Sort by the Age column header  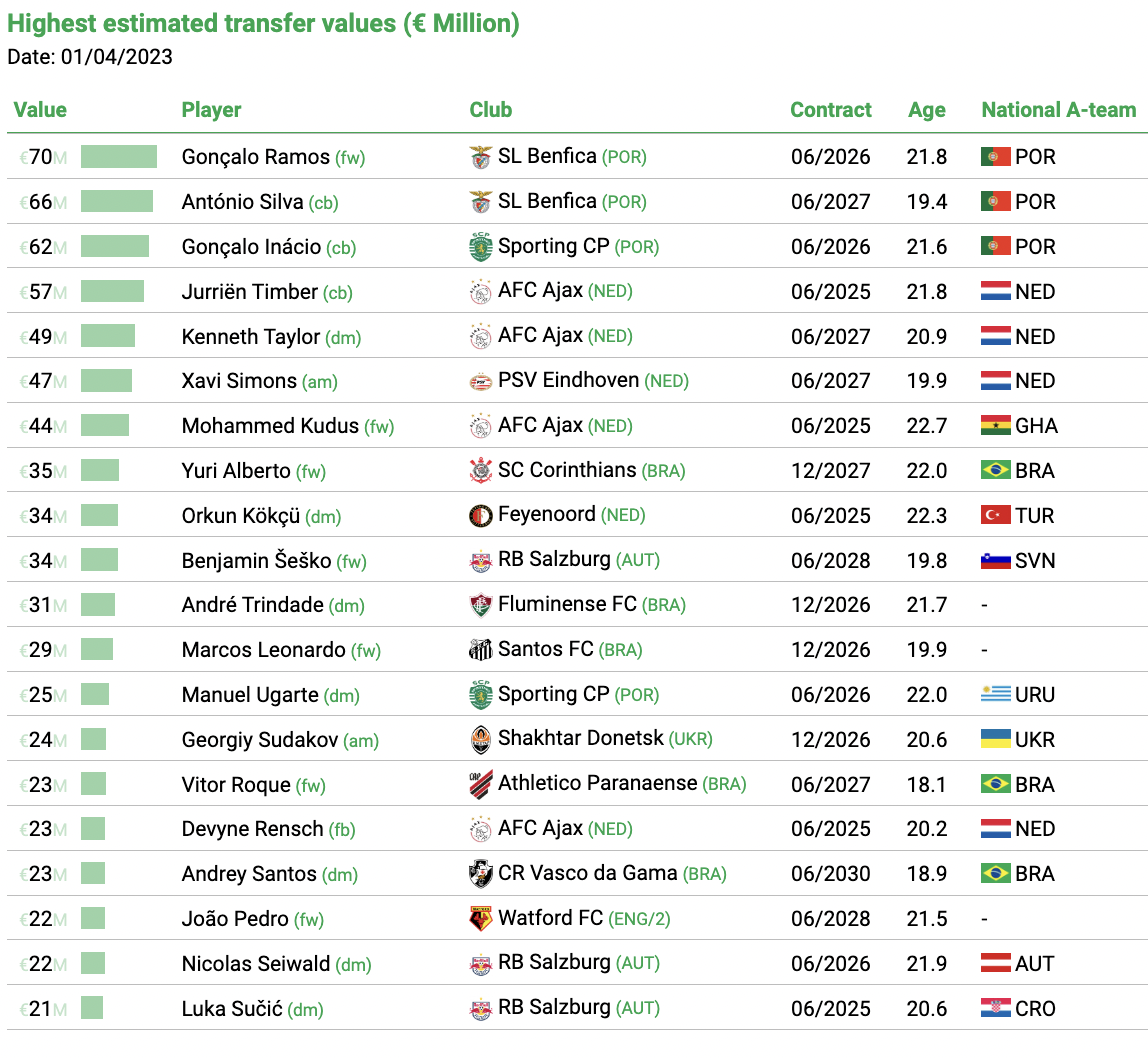click(x=927, y=110)
